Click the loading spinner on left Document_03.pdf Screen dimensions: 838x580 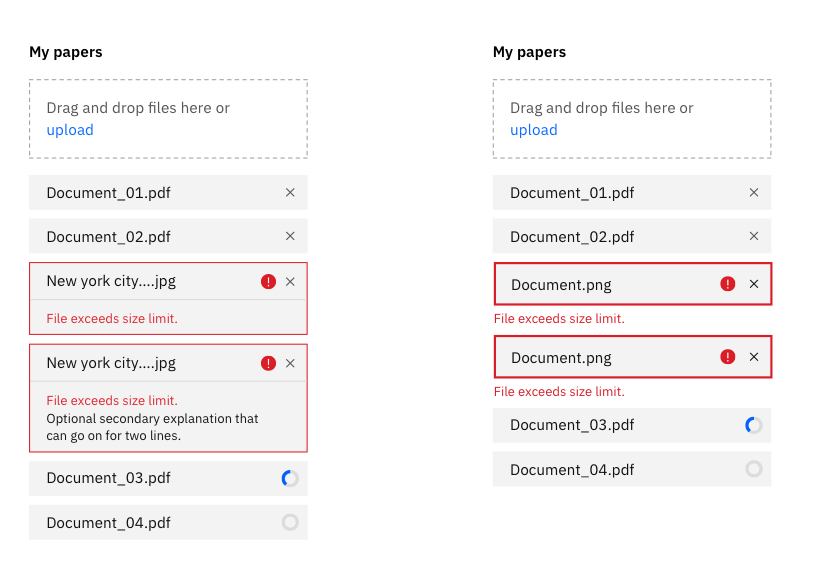click(x=290, y=478)
